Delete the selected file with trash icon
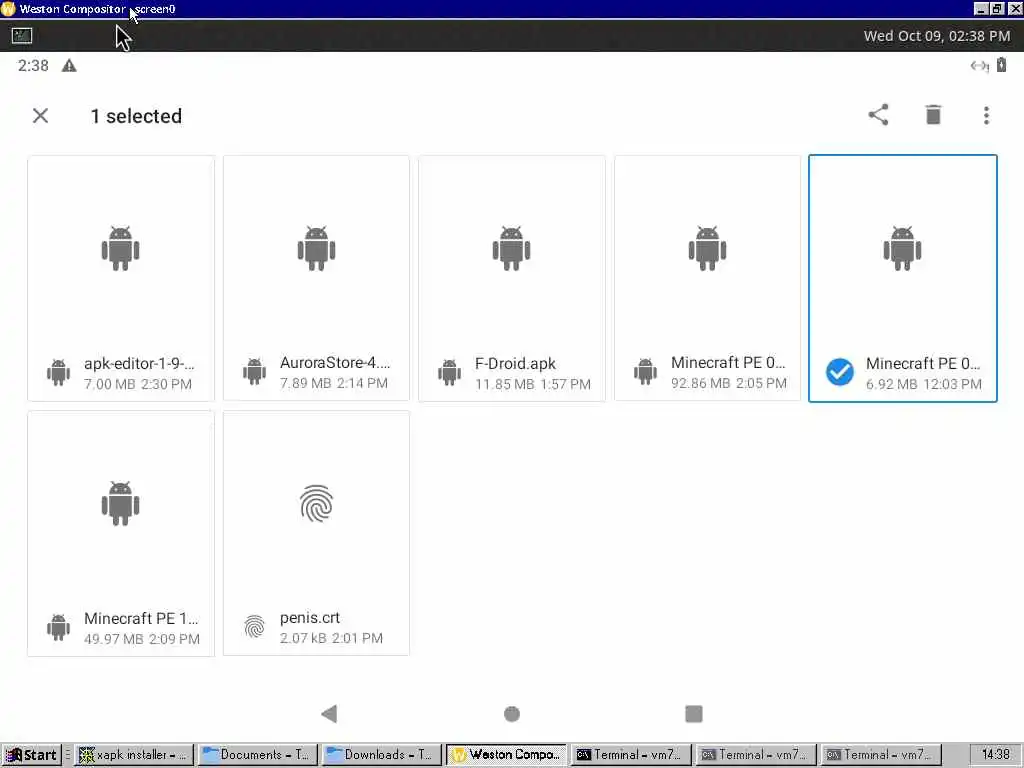Screen dimensions: 1024x768 point(933,115)
